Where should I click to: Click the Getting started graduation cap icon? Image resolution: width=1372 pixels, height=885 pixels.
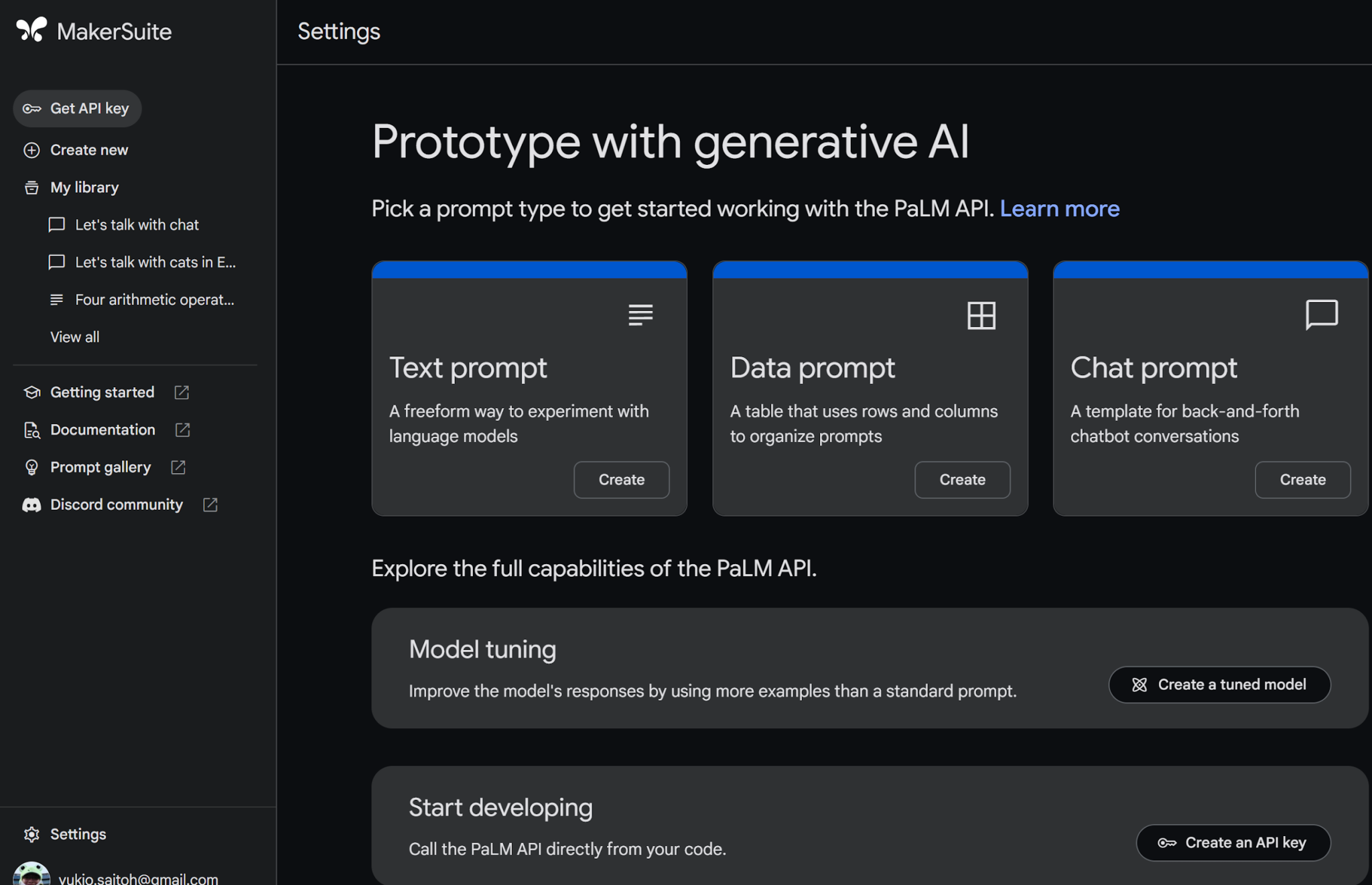click(32, 392)
